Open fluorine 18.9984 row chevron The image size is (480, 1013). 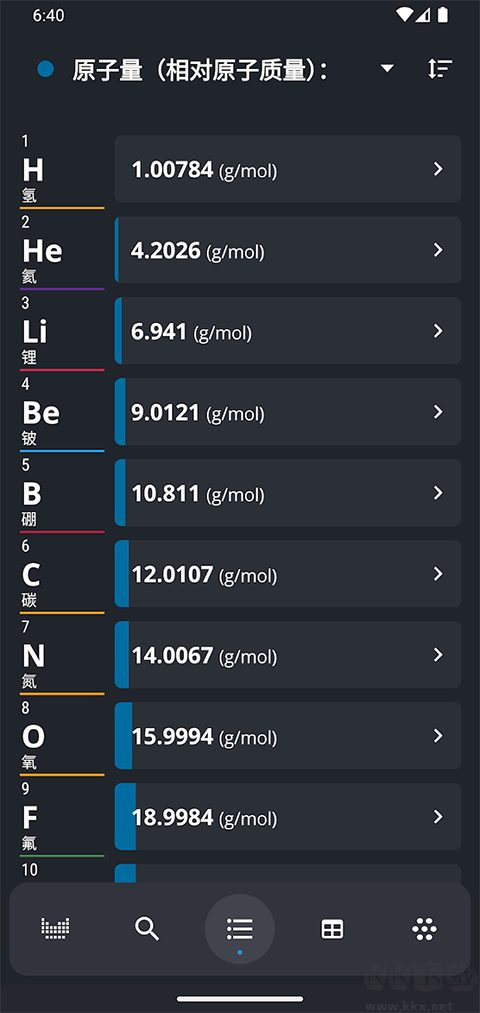pyautogui.click(x=438, y=817)
